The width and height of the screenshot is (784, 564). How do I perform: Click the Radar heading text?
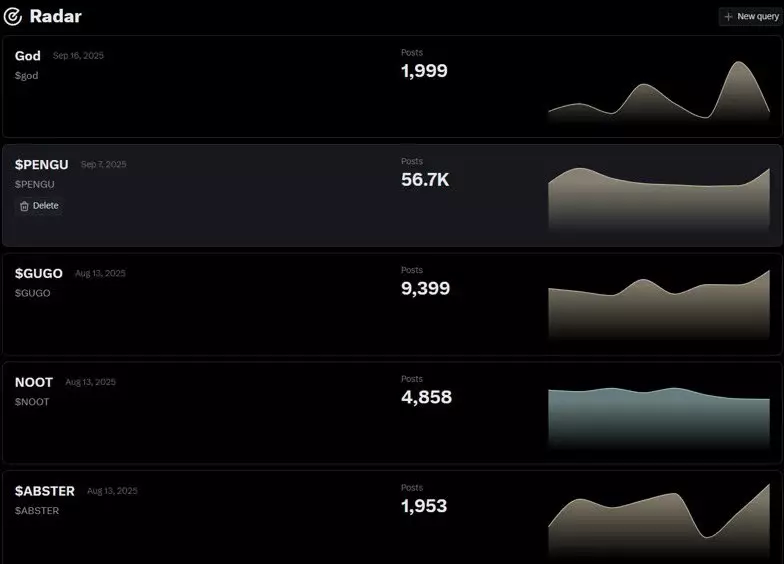[56, 16]
